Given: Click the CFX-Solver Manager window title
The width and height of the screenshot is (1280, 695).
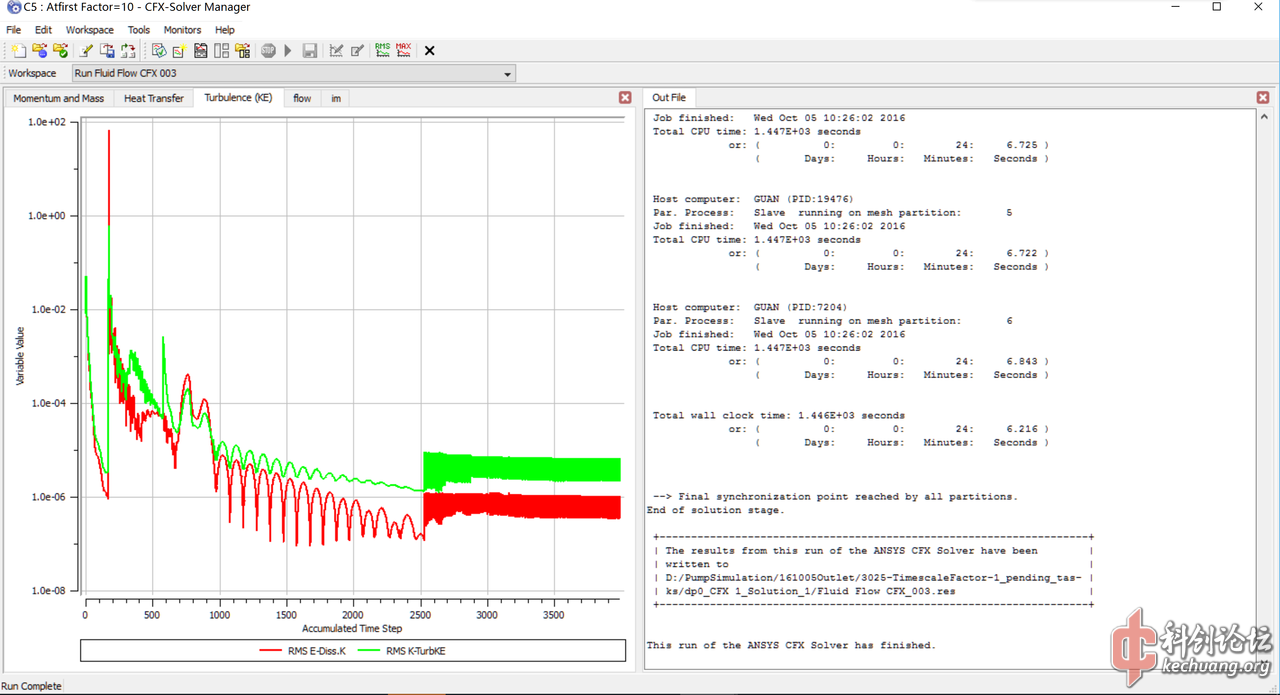Looking at the screenshot, I should [137, 8].
